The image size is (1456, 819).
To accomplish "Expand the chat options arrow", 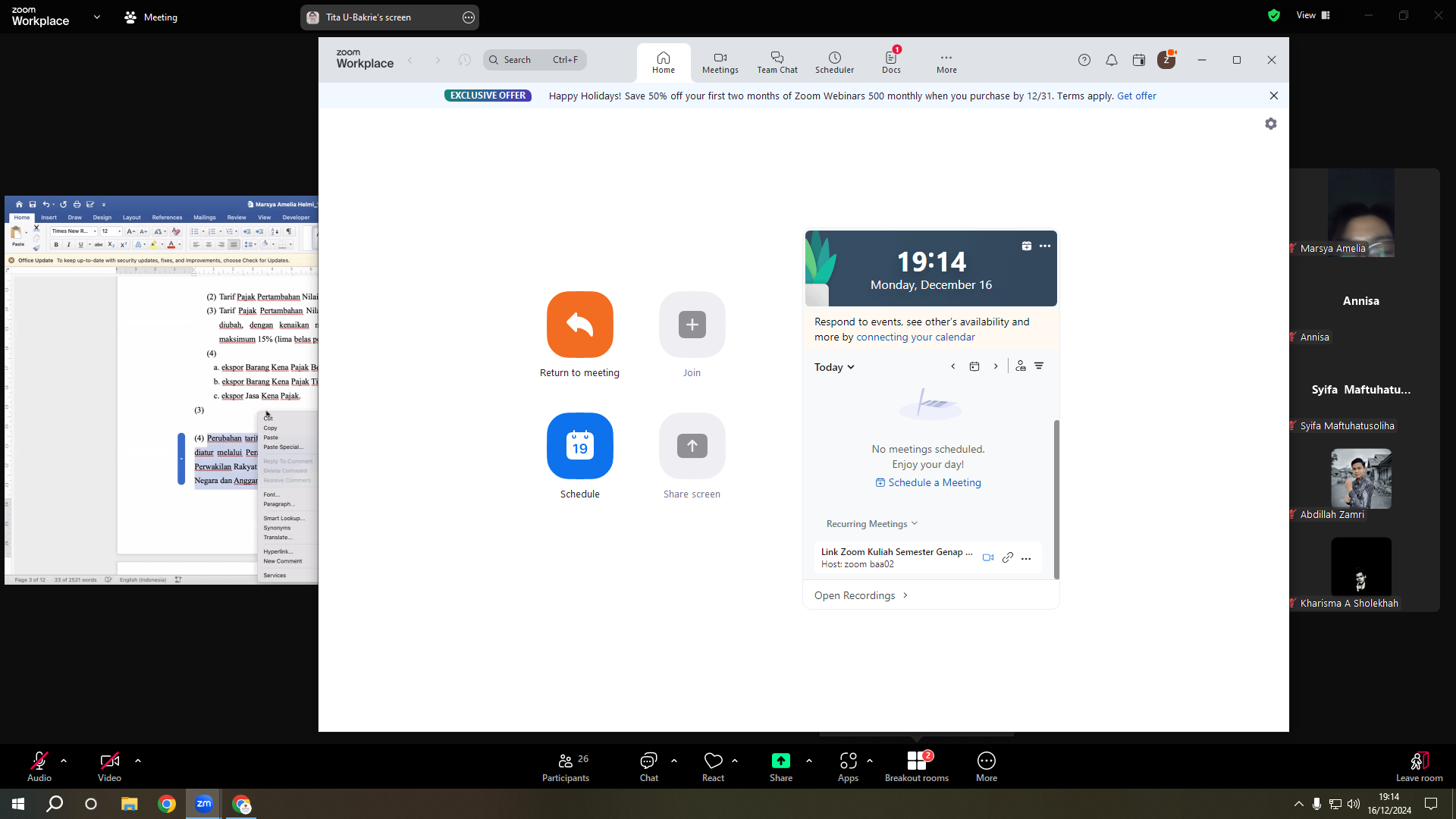I will (674, 761).
